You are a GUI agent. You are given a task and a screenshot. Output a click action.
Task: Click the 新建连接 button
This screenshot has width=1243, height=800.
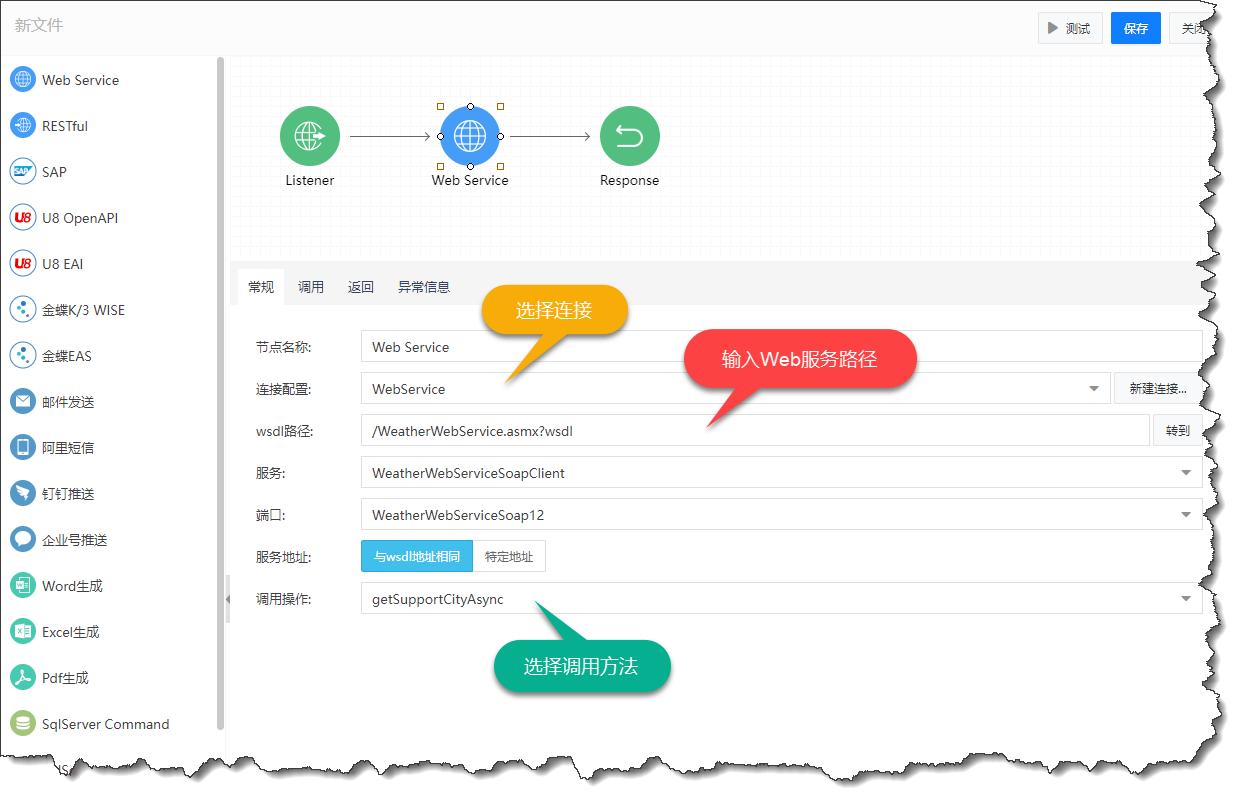point(1160,388)
